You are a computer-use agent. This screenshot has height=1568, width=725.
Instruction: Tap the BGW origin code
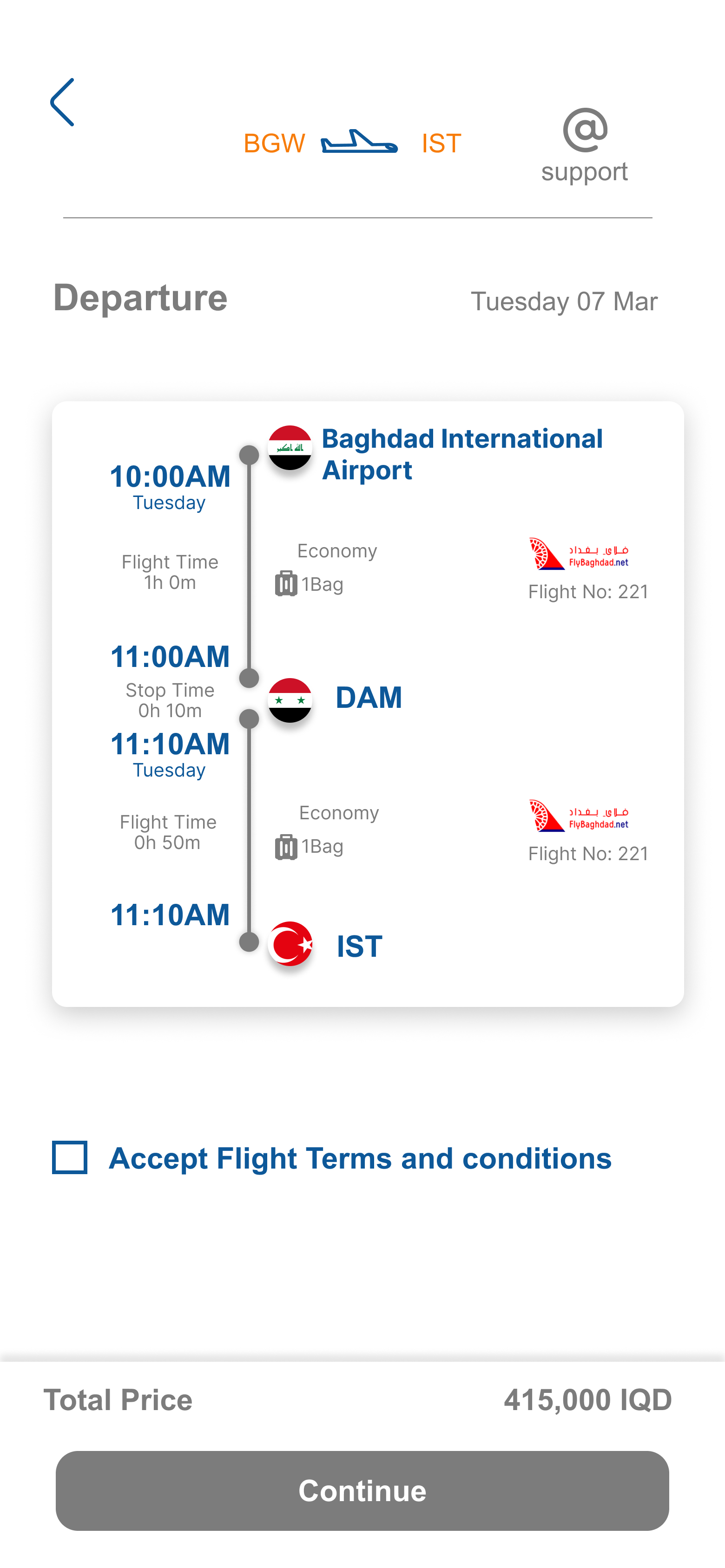click(x=274, y=144)
